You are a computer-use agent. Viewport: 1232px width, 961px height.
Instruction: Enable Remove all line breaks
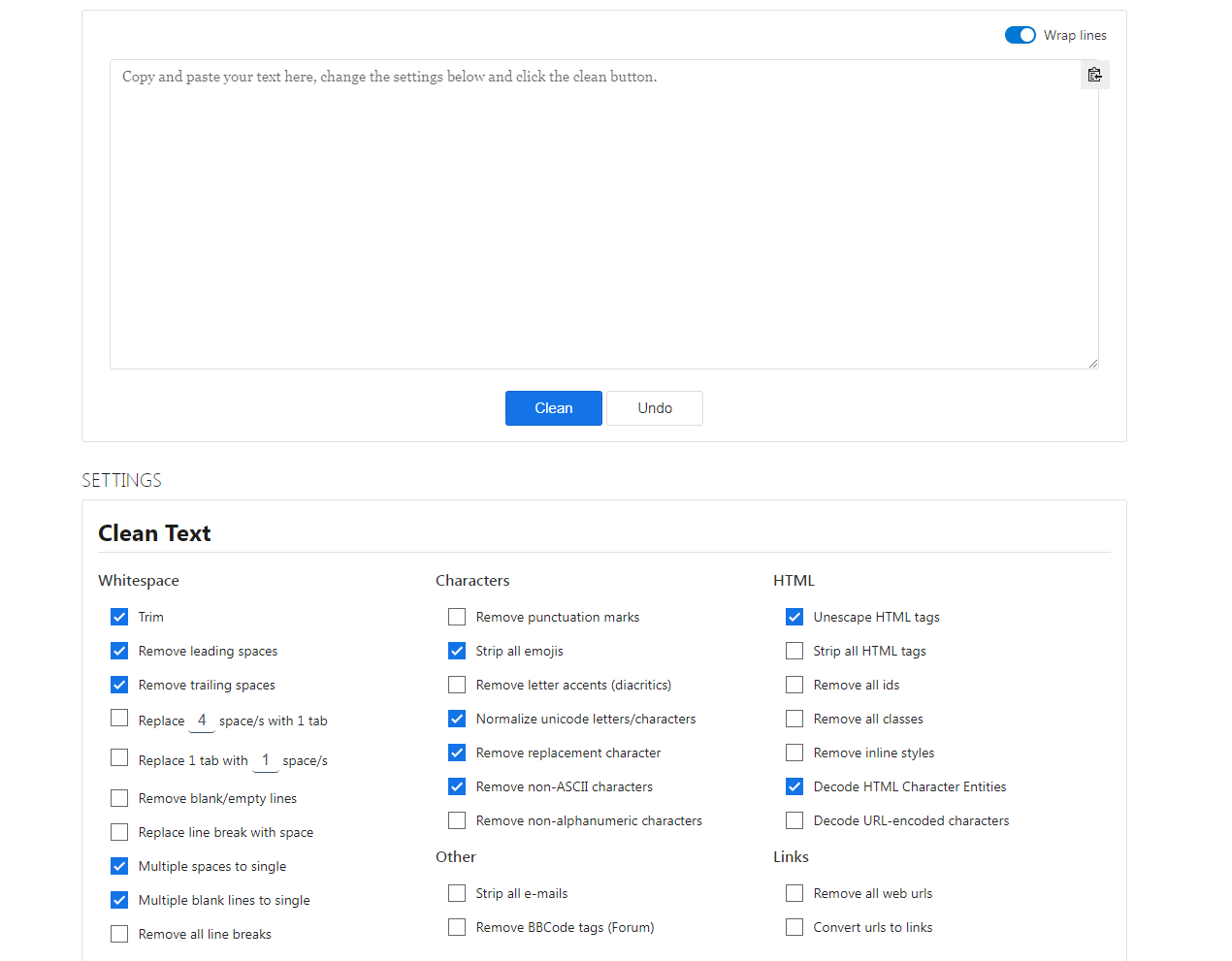[118, 933]
